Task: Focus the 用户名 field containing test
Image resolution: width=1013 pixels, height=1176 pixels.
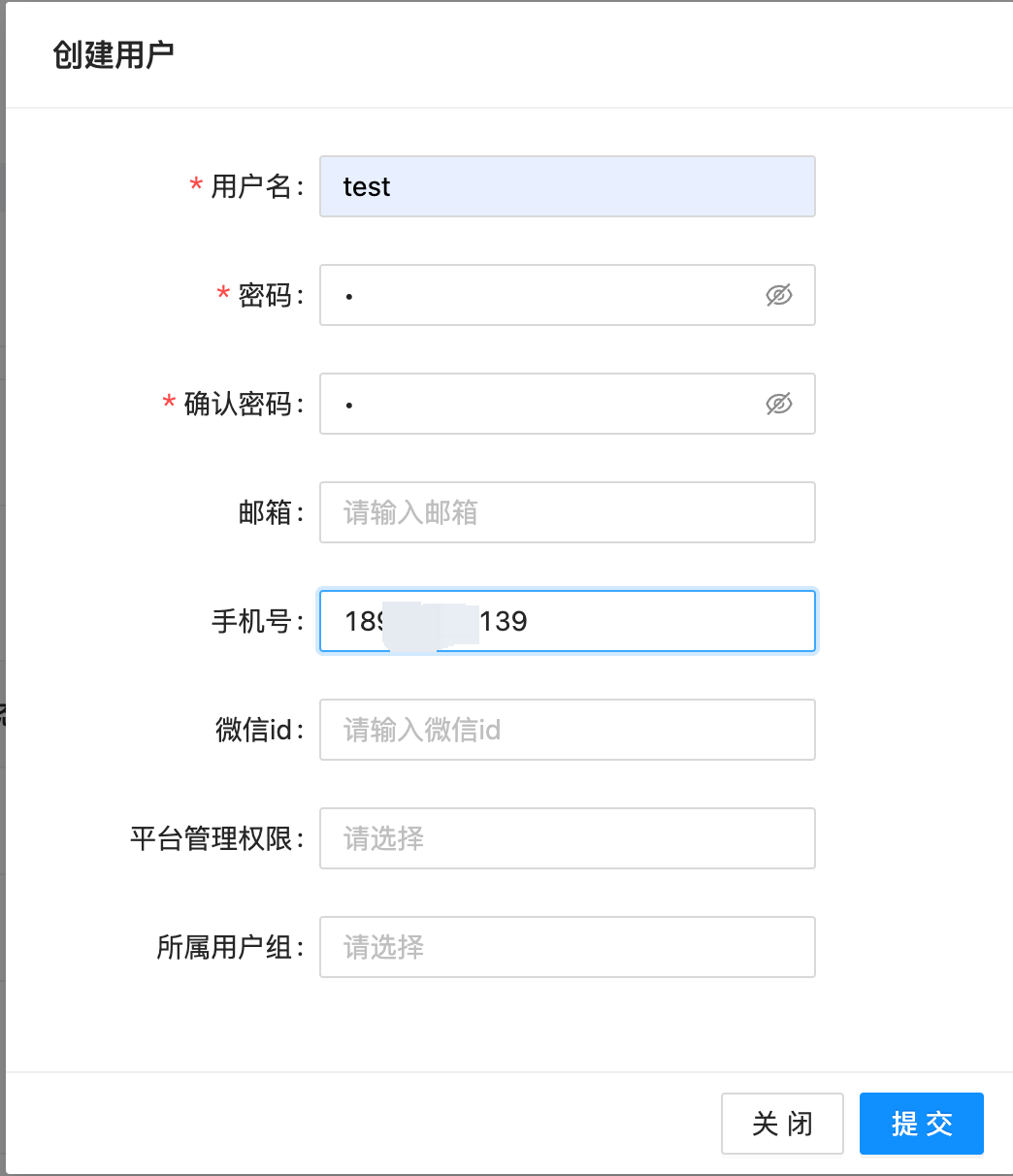Action: click(x=567, y=186)
